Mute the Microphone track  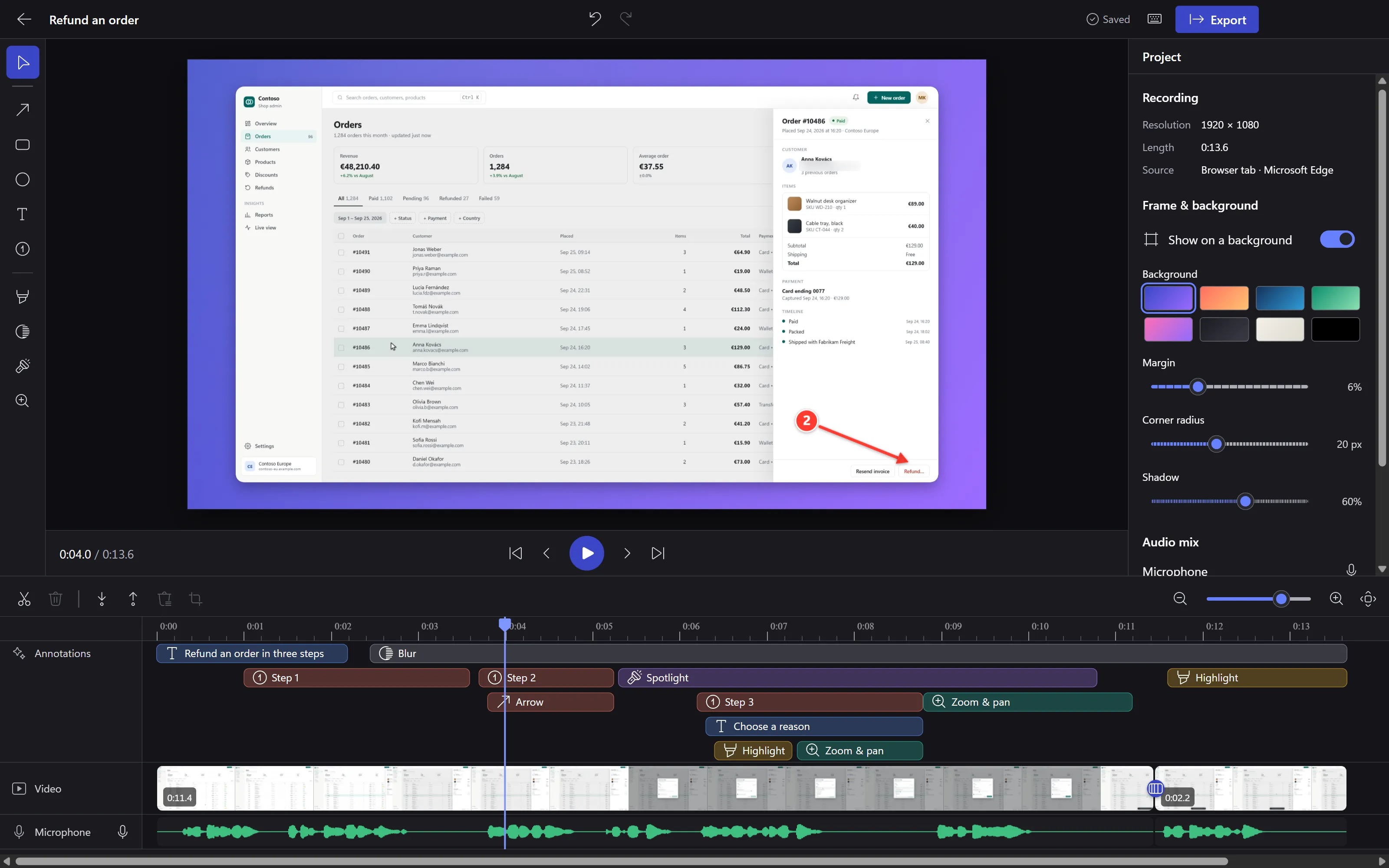pyautogui.click(x=123, y=832)
